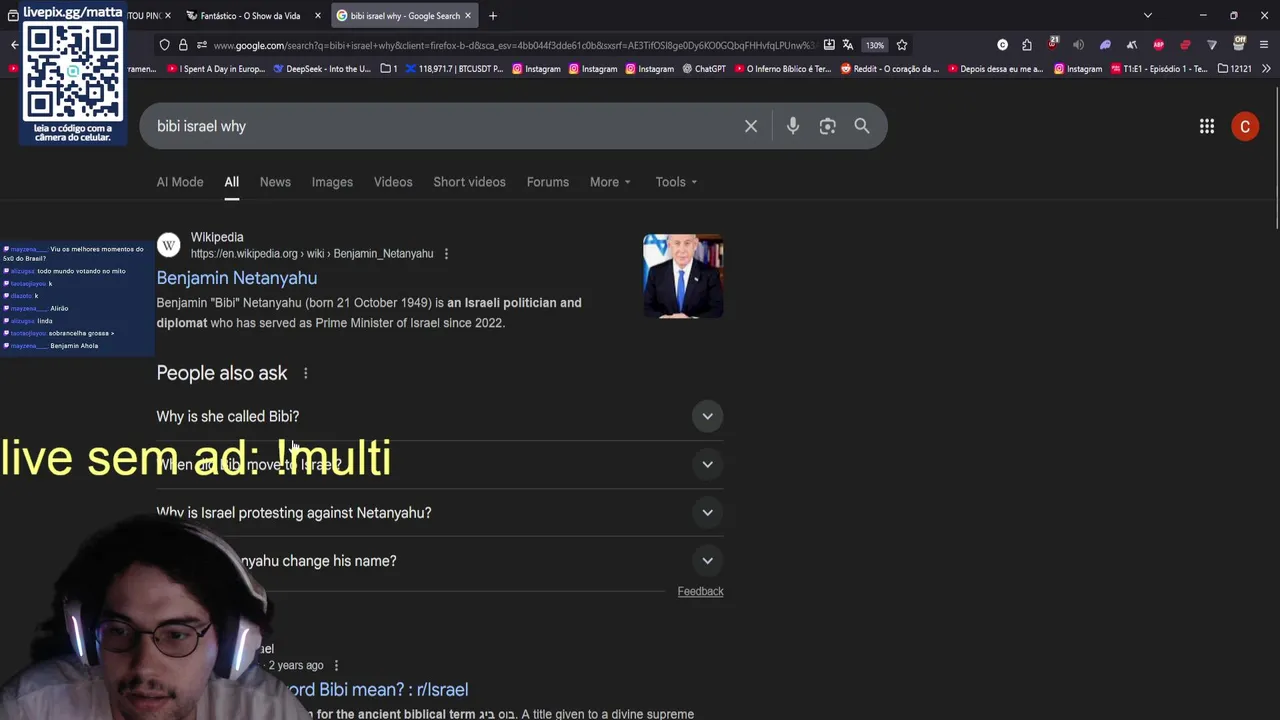Switch to the Short videos tab
Screen dimensions: 1280x720
coord(469,182)
